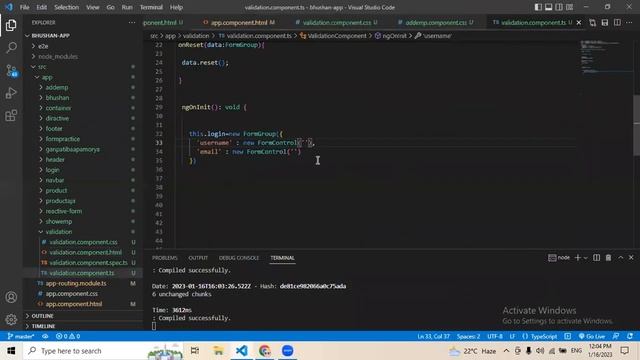Open the Explorer view in activity bar
This screenshot has height=360, width=640.
pos(11,25)
